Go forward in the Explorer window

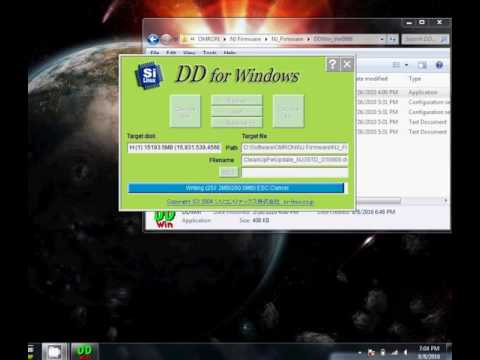pos(166,40)
